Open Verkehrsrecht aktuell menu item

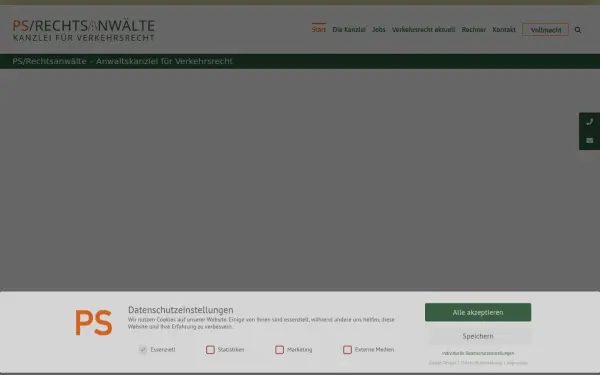tap(424, 29)
